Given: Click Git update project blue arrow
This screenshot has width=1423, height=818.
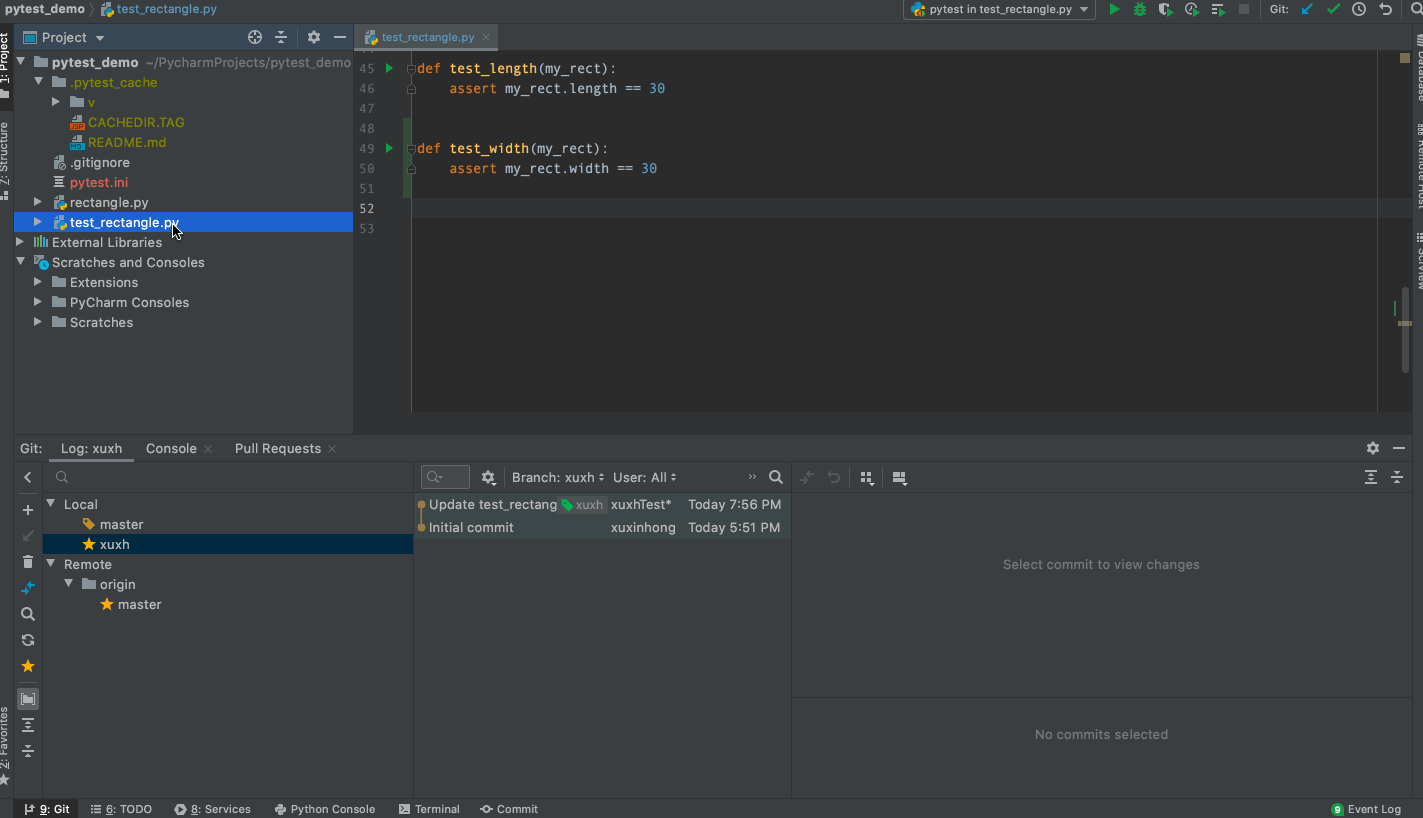Looking at the screenshot, I should pos(1307,9).
